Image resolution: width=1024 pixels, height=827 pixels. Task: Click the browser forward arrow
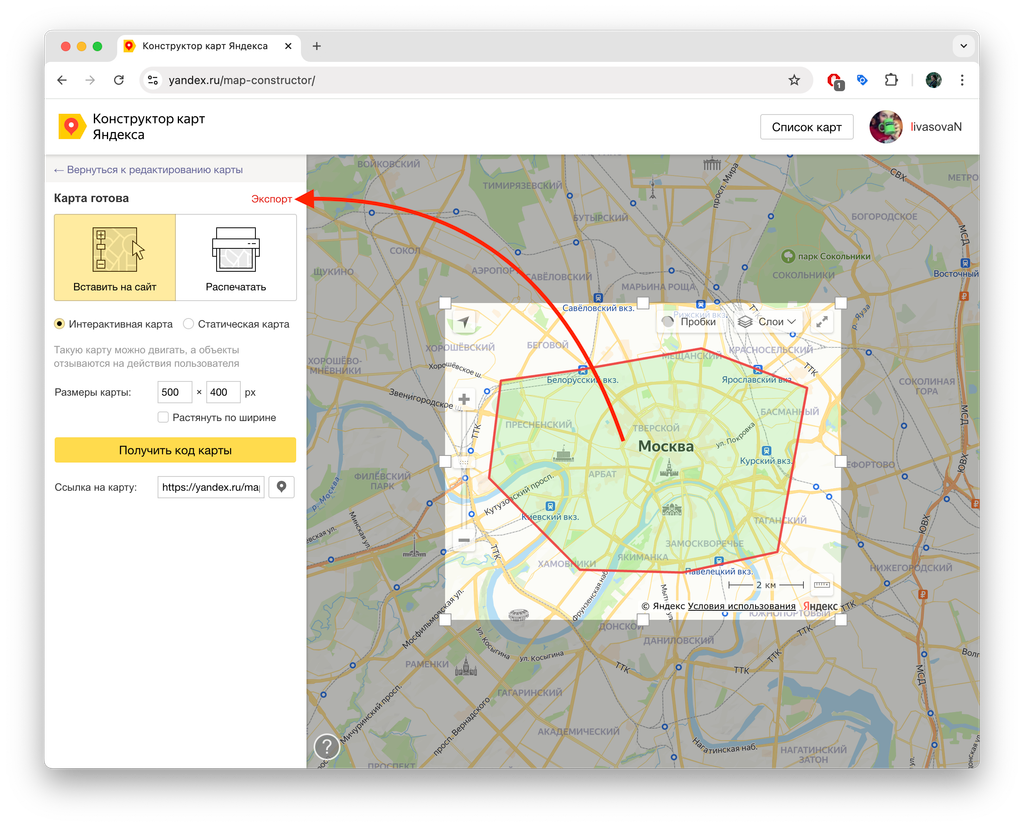click(x=90, y=80)
